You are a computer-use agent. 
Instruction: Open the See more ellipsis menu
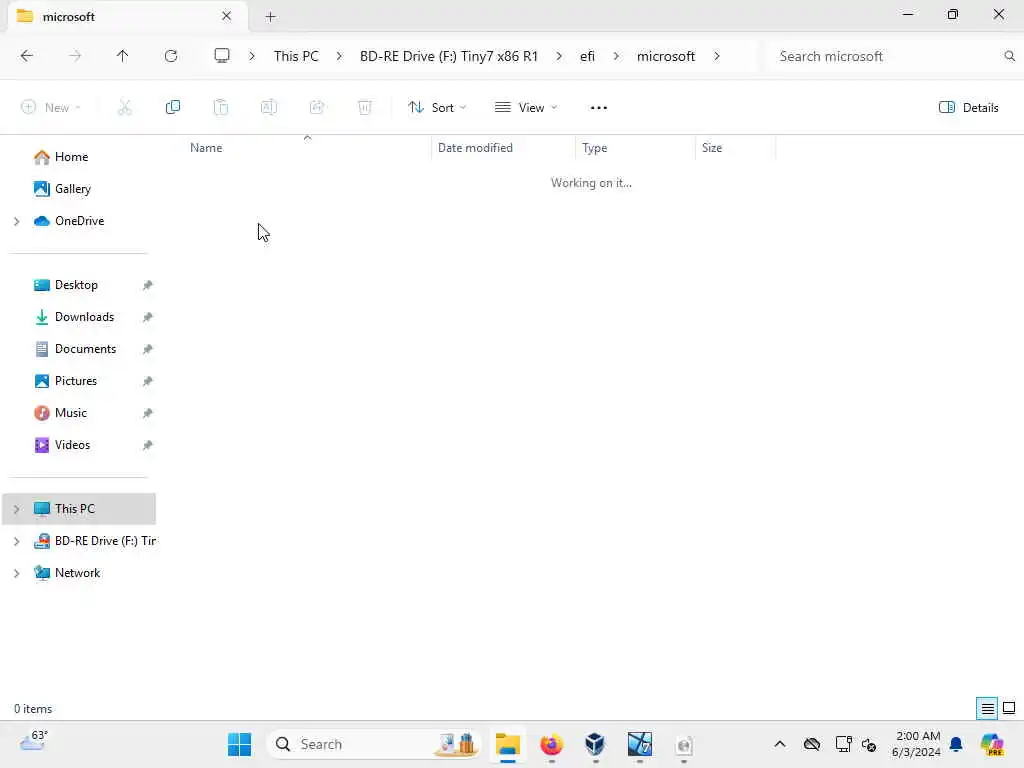click(x=598, y=108)
